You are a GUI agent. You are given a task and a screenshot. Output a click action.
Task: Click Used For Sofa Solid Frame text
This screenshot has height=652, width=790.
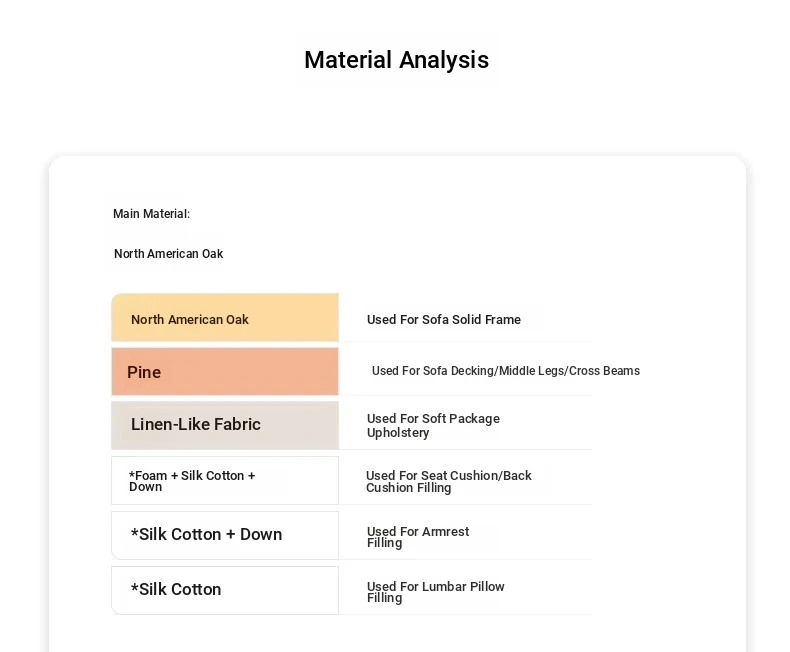click(444, 319)
